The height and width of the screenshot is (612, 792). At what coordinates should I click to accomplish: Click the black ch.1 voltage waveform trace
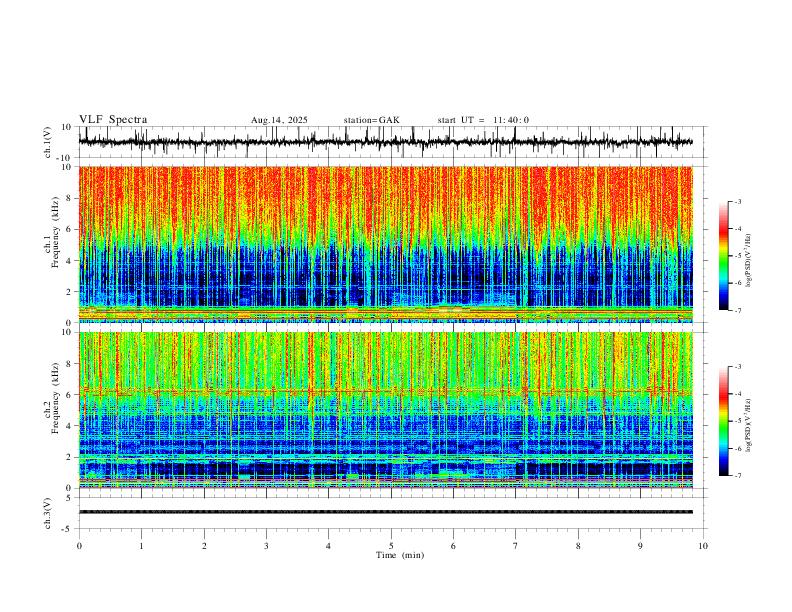click(x=385, y=142)
